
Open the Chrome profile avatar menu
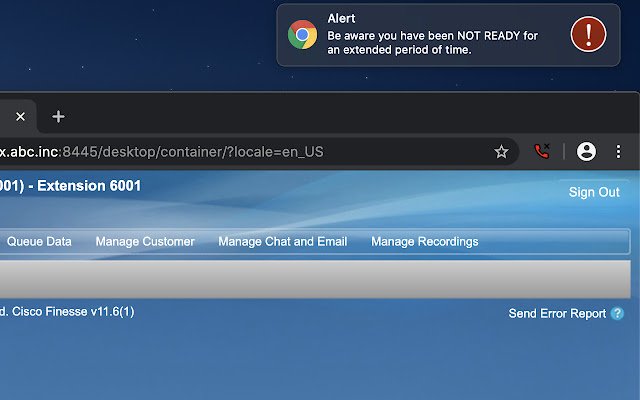586,151
